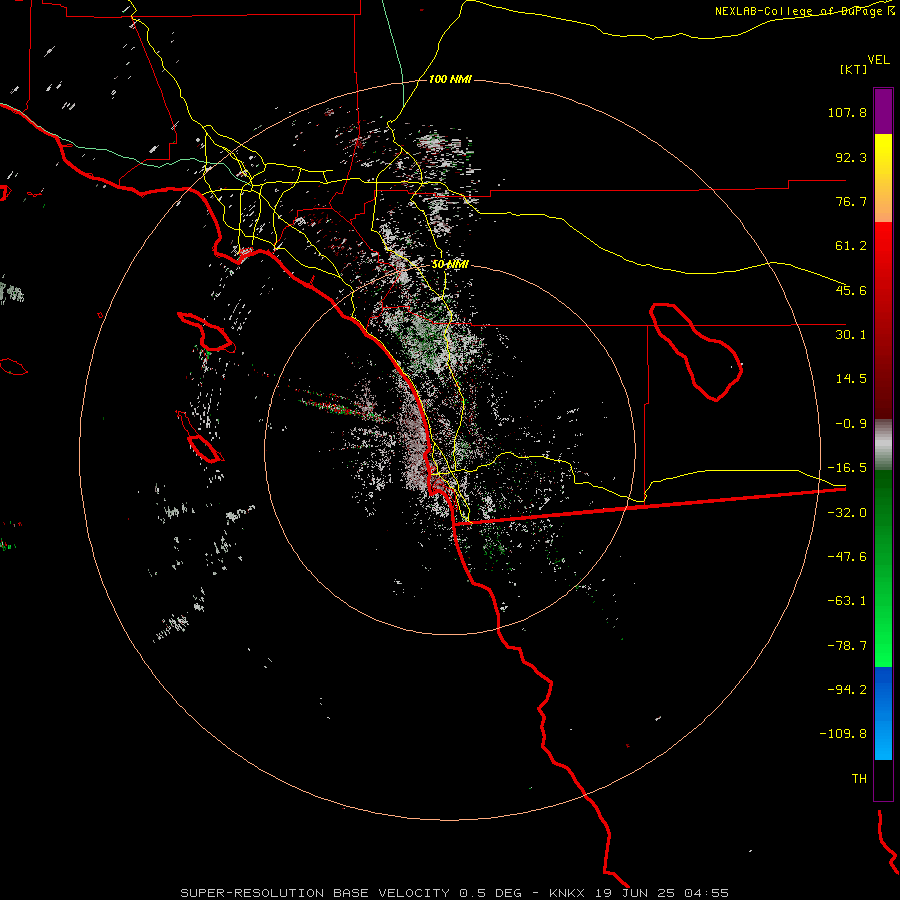
Task: Click the 107.8 velocity scale value
Action: (847, 112)
